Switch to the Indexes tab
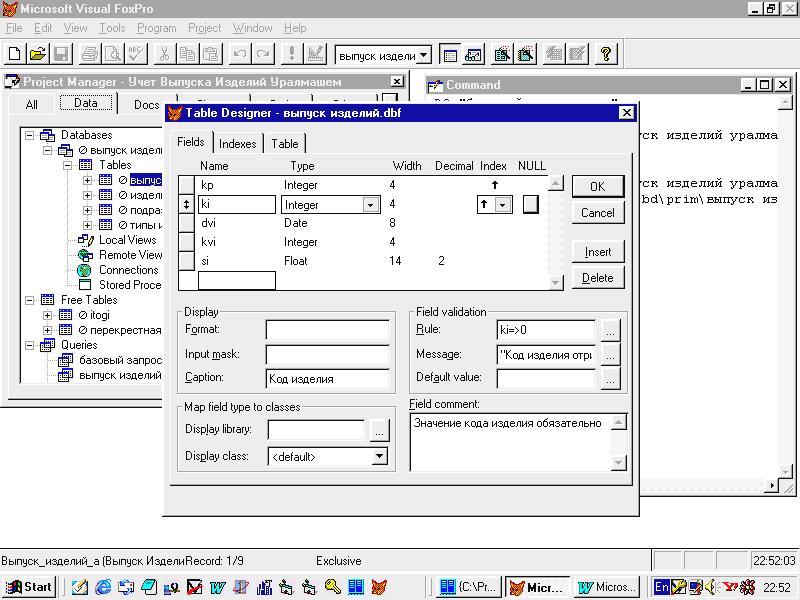This screenshot has height=600, width=800. coord(237,144)
